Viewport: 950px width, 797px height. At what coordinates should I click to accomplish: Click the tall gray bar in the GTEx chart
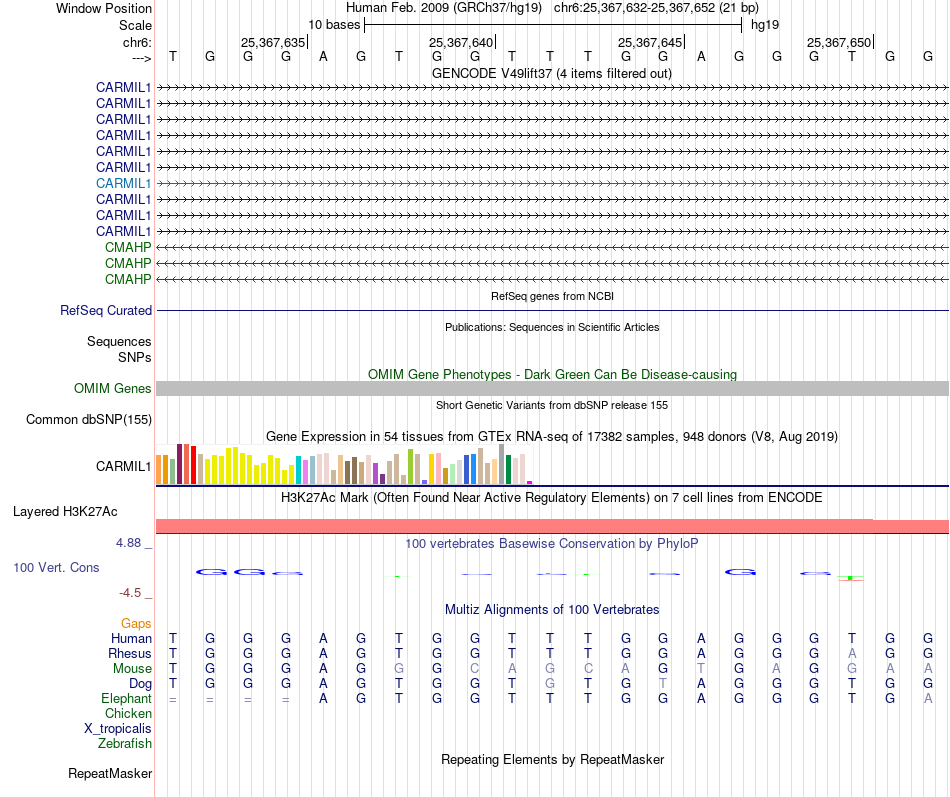[x=502, y=464]
